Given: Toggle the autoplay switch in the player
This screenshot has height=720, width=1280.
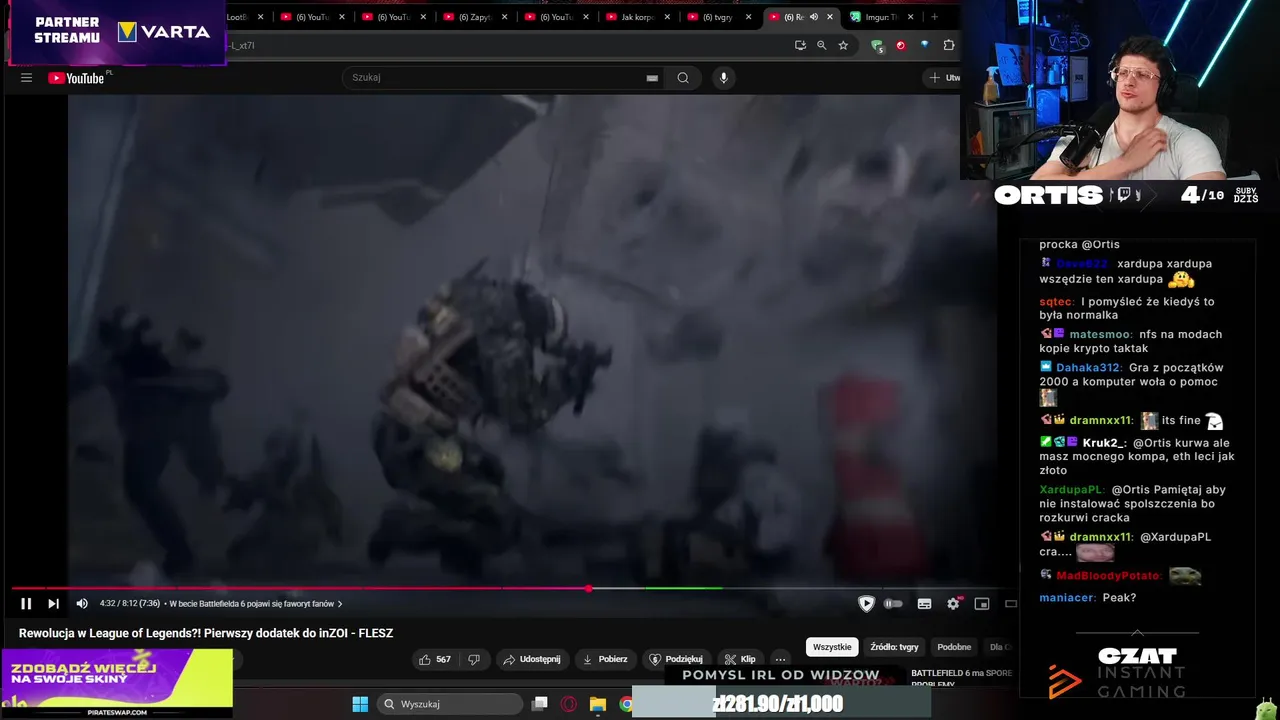Looking at the screenshot, I should click(893, 603).
